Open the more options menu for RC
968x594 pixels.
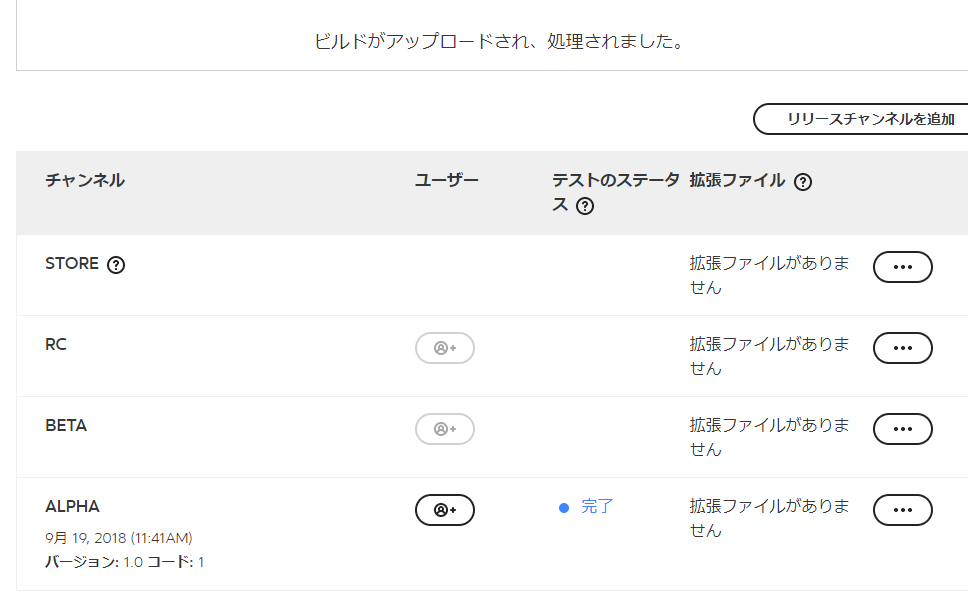[903, 348]
